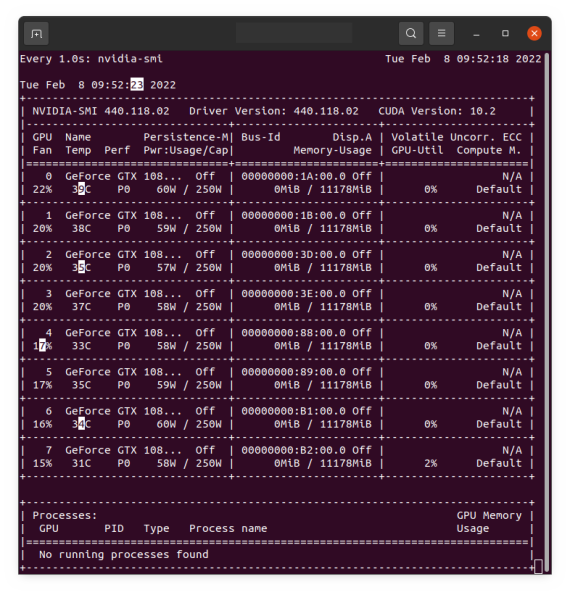
Task: Click the 39C temperature value
Action: (x=82, y=189)
